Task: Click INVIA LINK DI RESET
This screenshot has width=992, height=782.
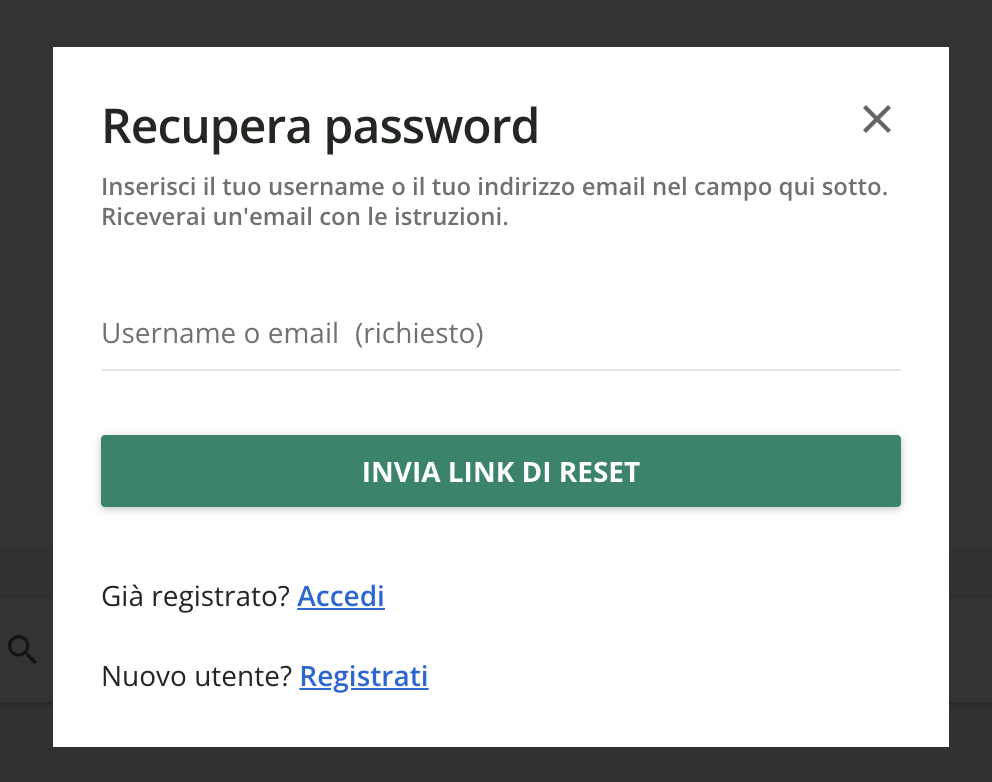Action: click(x=500, y=471)
